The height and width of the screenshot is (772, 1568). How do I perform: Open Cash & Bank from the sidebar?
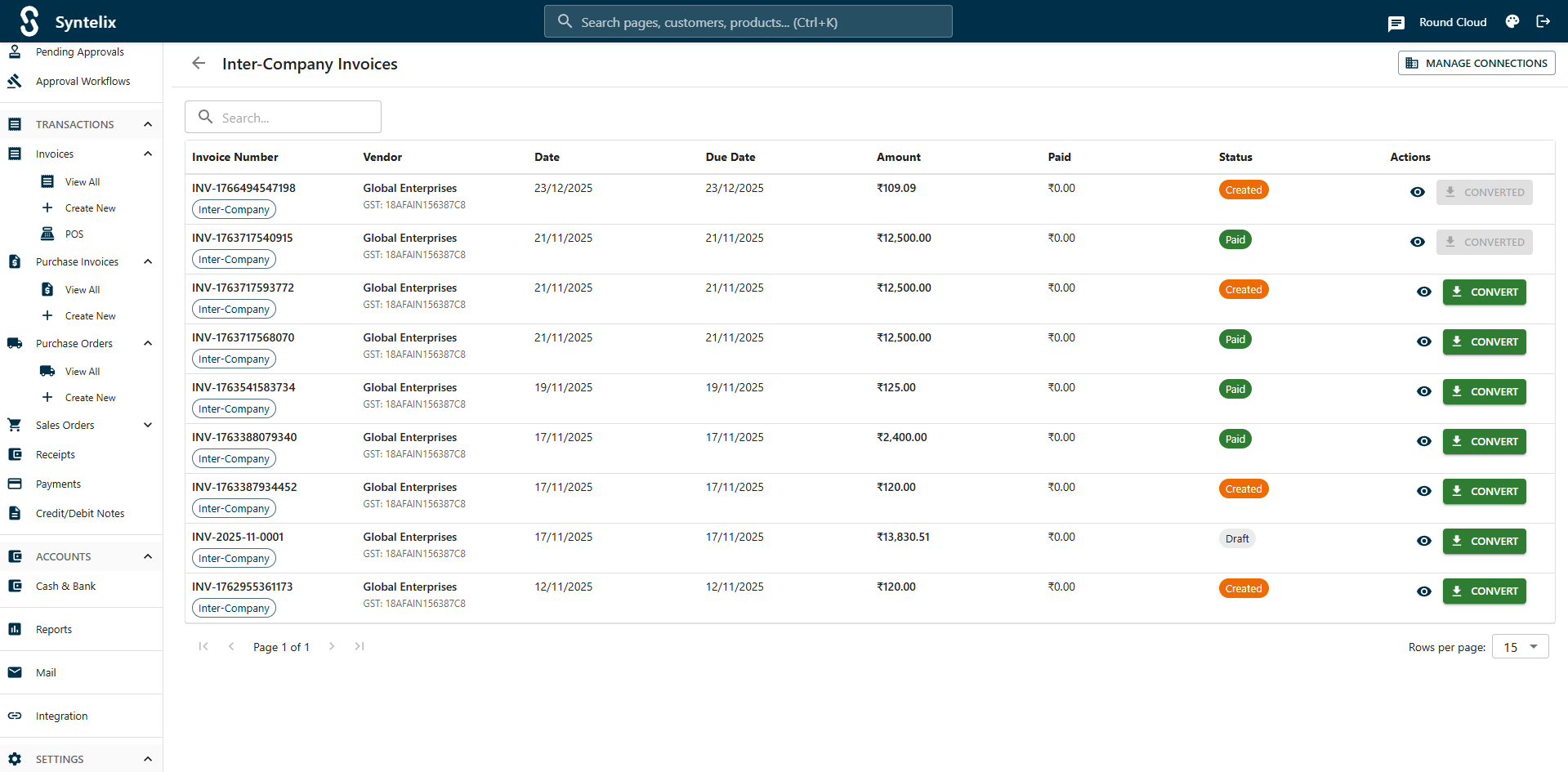coord(65,586)
